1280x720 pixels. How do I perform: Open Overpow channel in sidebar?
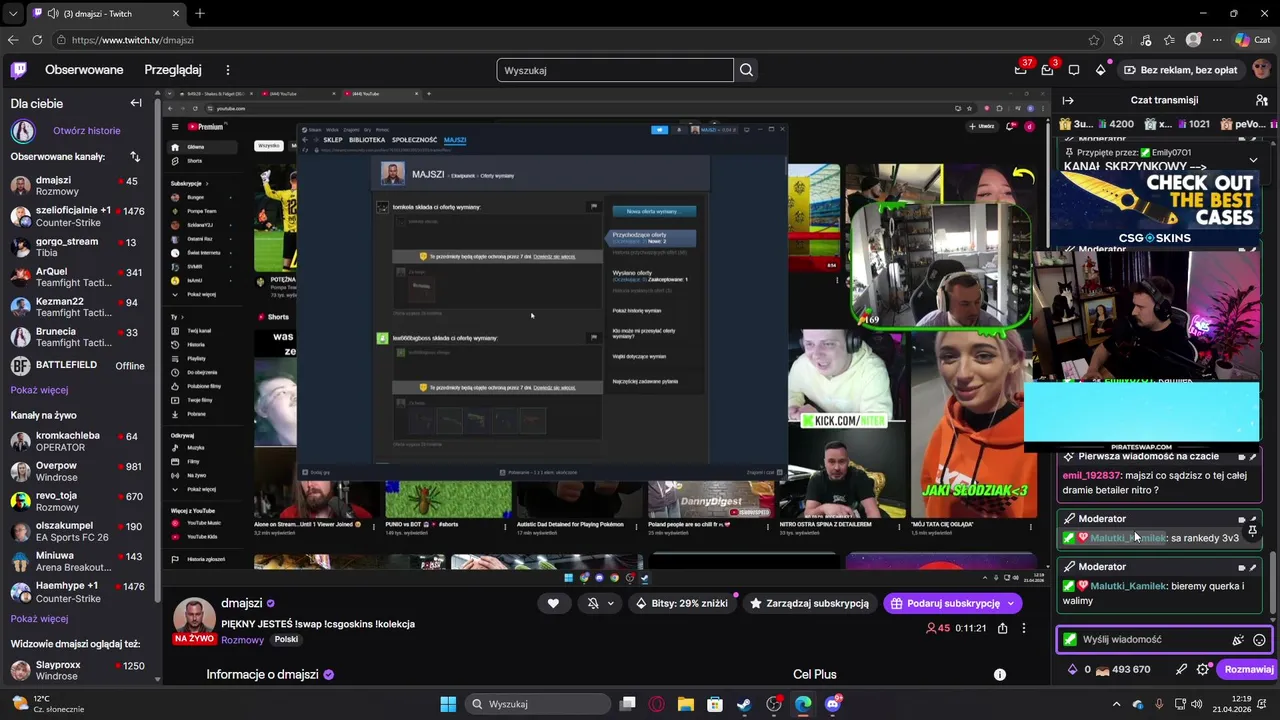click(78, 471)
